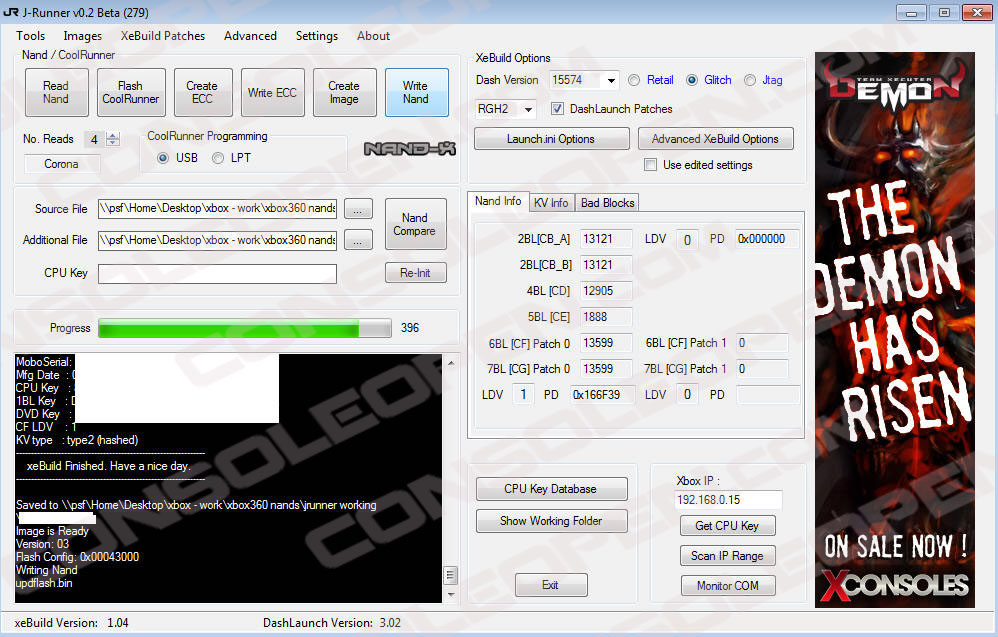Screen dimensions: 998x637
Task: Click the 4BL [CD] value field
Action: (x=606, y=291)
